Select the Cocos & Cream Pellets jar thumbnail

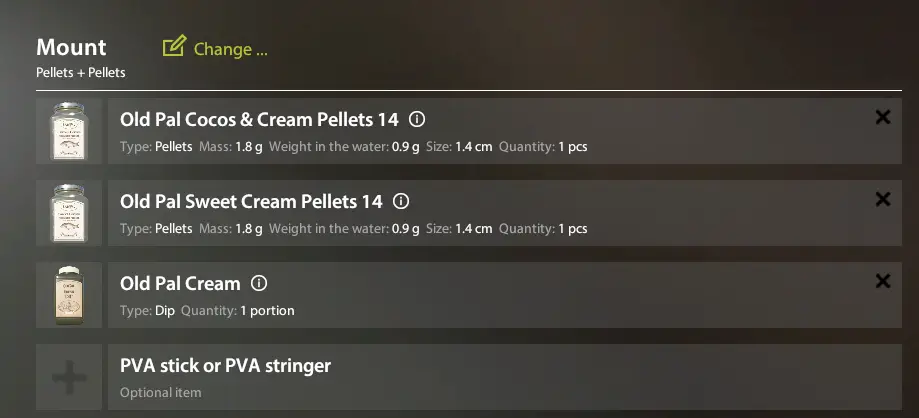click(x=69, y=131)
